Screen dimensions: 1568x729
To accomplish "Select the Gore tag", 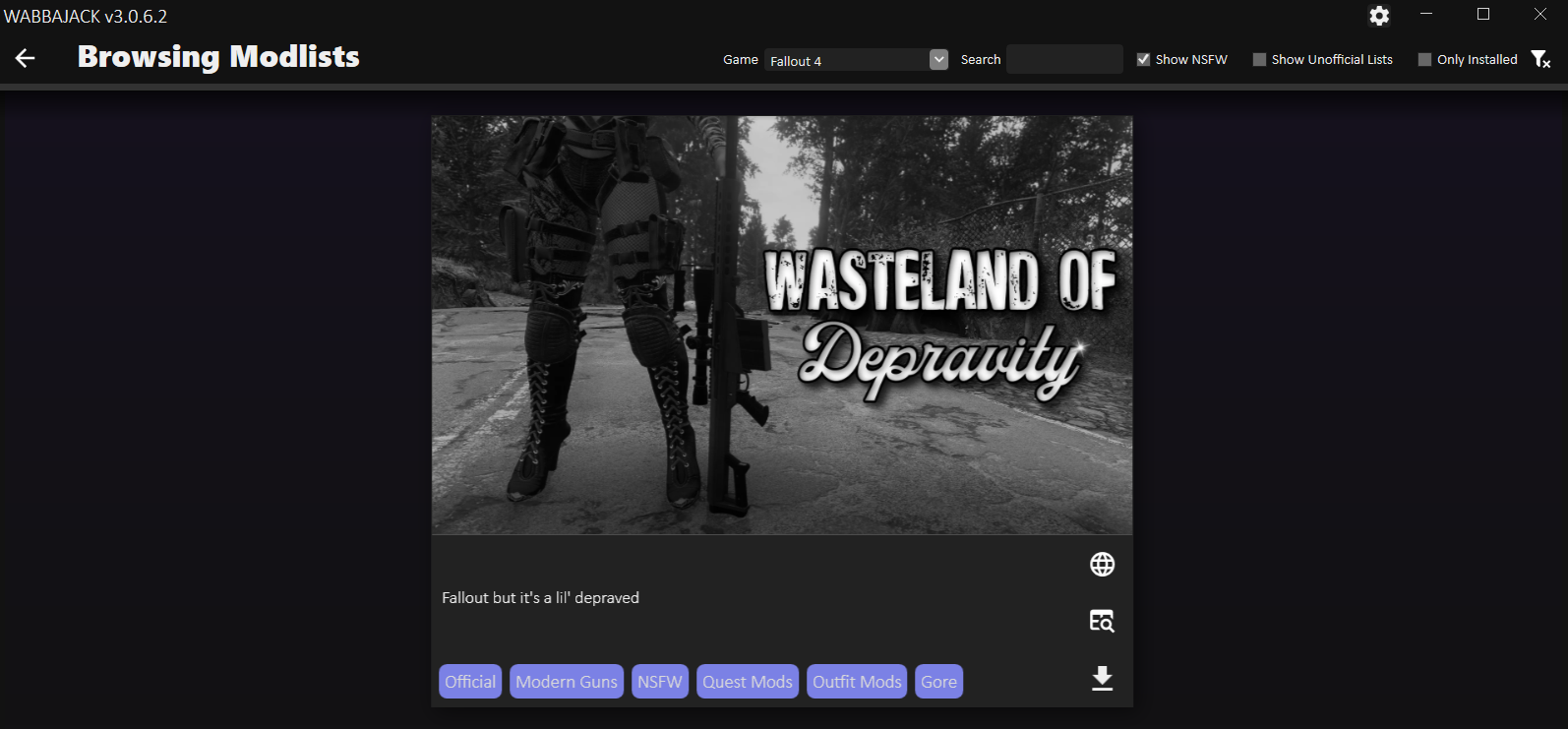I will (x=938, y=682).
